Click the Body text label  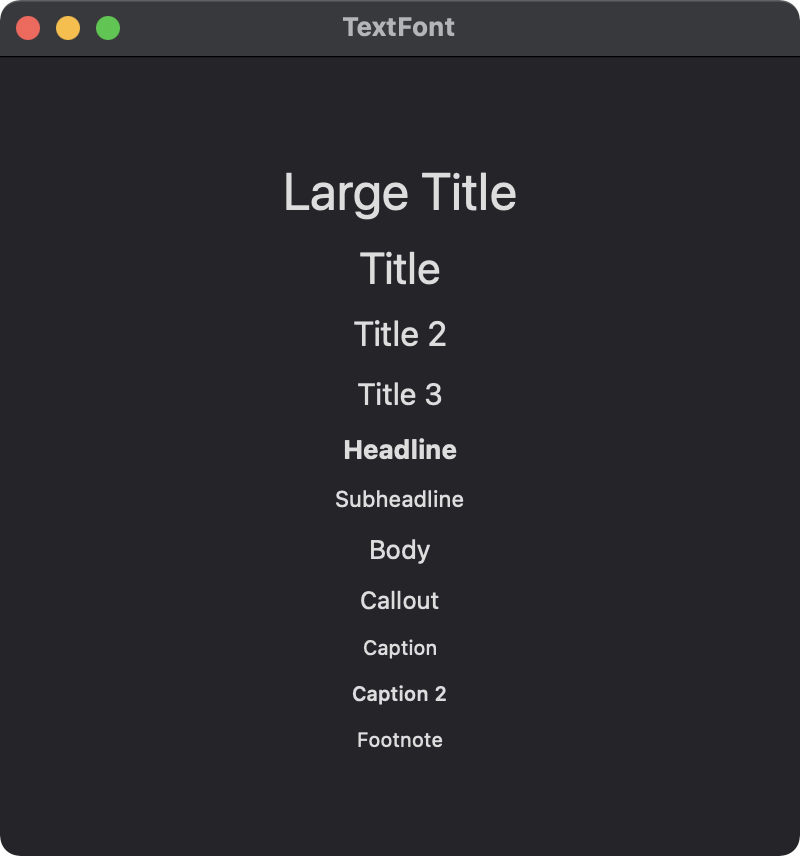click(x=400, y=550)
